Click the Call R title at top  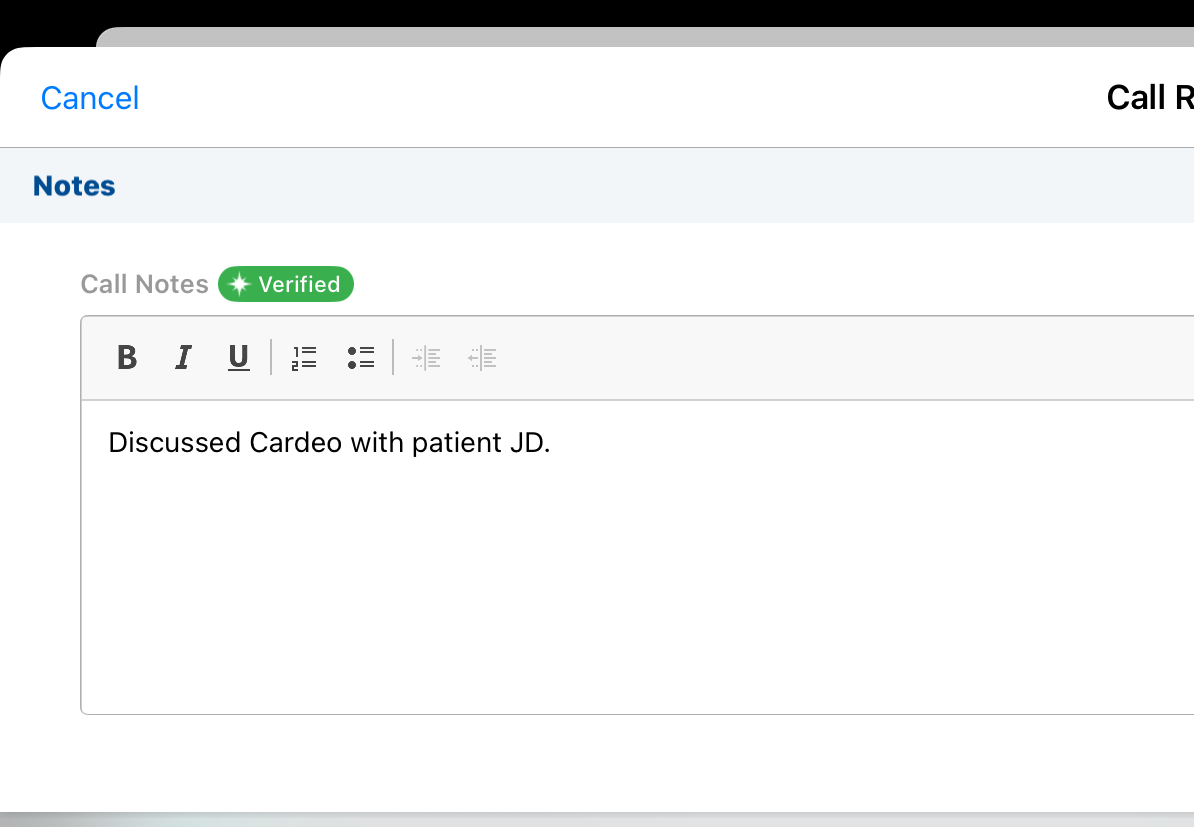[1150, 98]
